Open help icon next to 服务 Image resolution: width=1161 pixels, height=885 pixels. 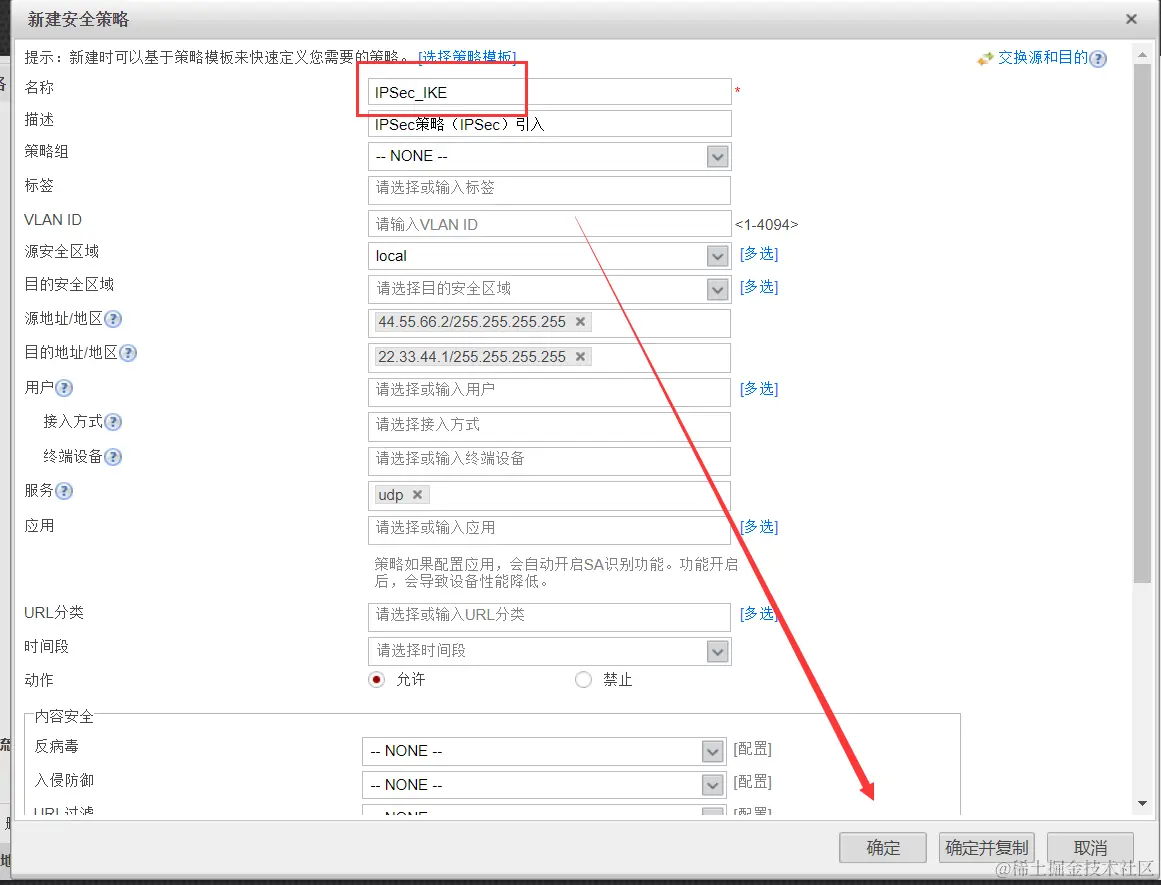(64, 491)
